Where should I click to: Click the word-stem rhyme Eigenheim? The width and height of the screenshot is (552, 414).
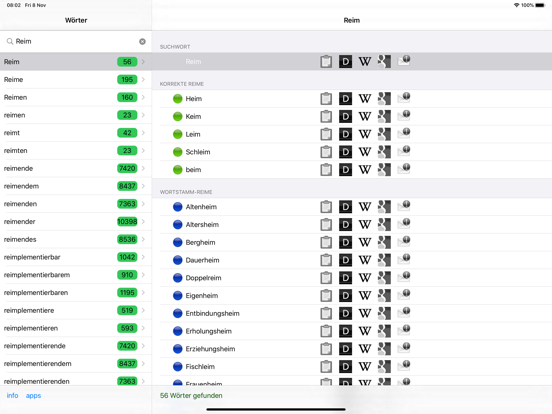click(202, 296)
